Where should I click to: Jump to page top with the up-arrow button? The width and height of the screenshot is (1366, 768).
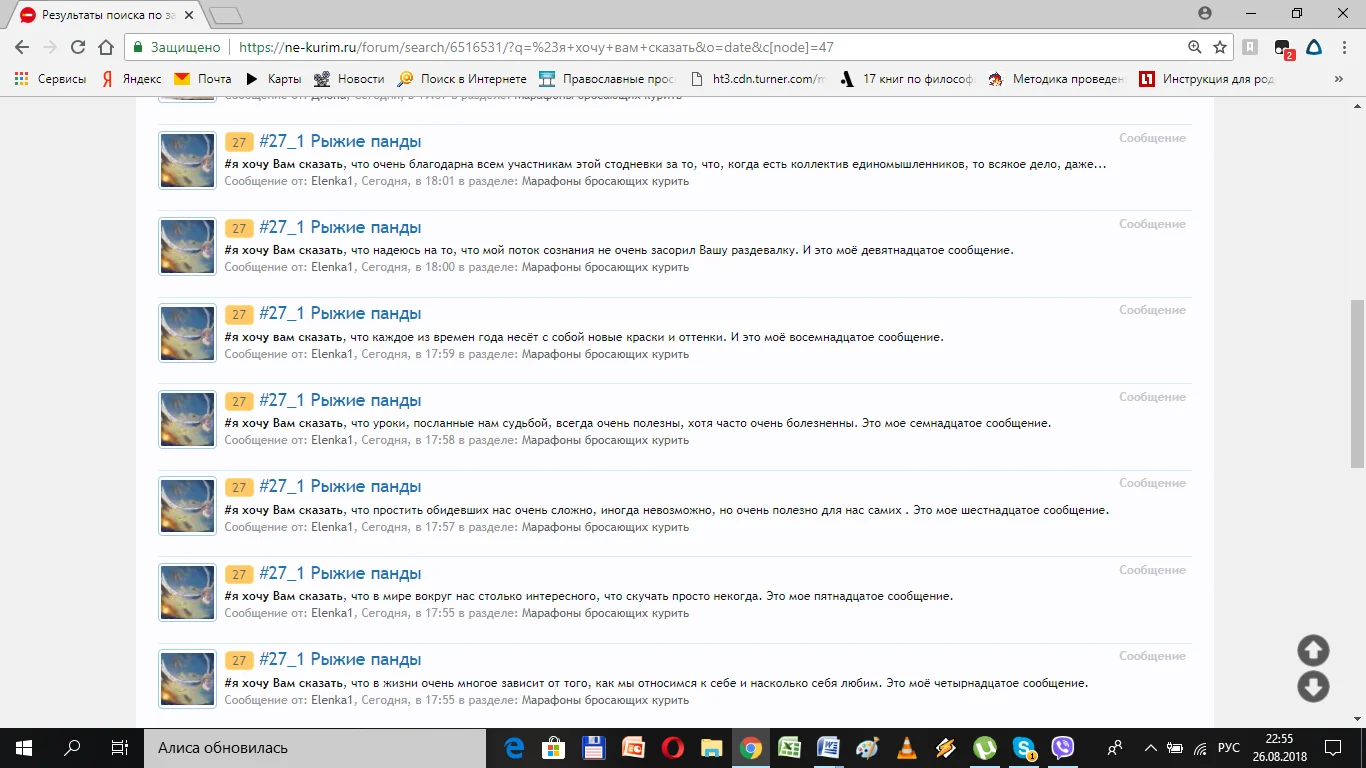[x=1313, y=651]
